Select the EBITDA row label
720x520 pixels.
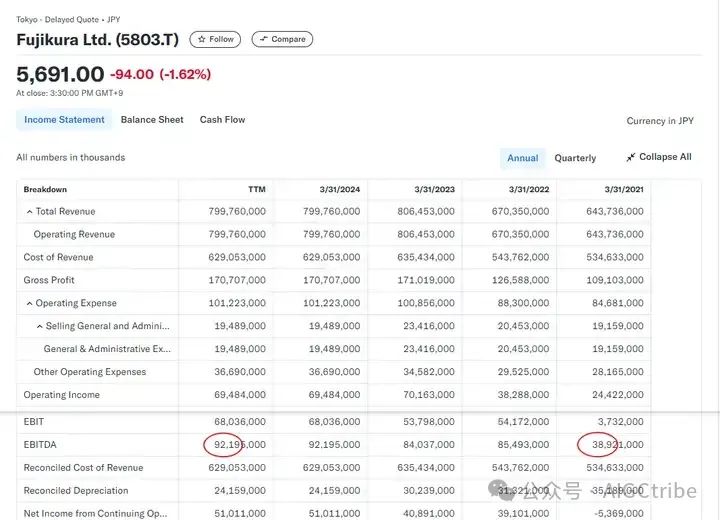point(40,445)
